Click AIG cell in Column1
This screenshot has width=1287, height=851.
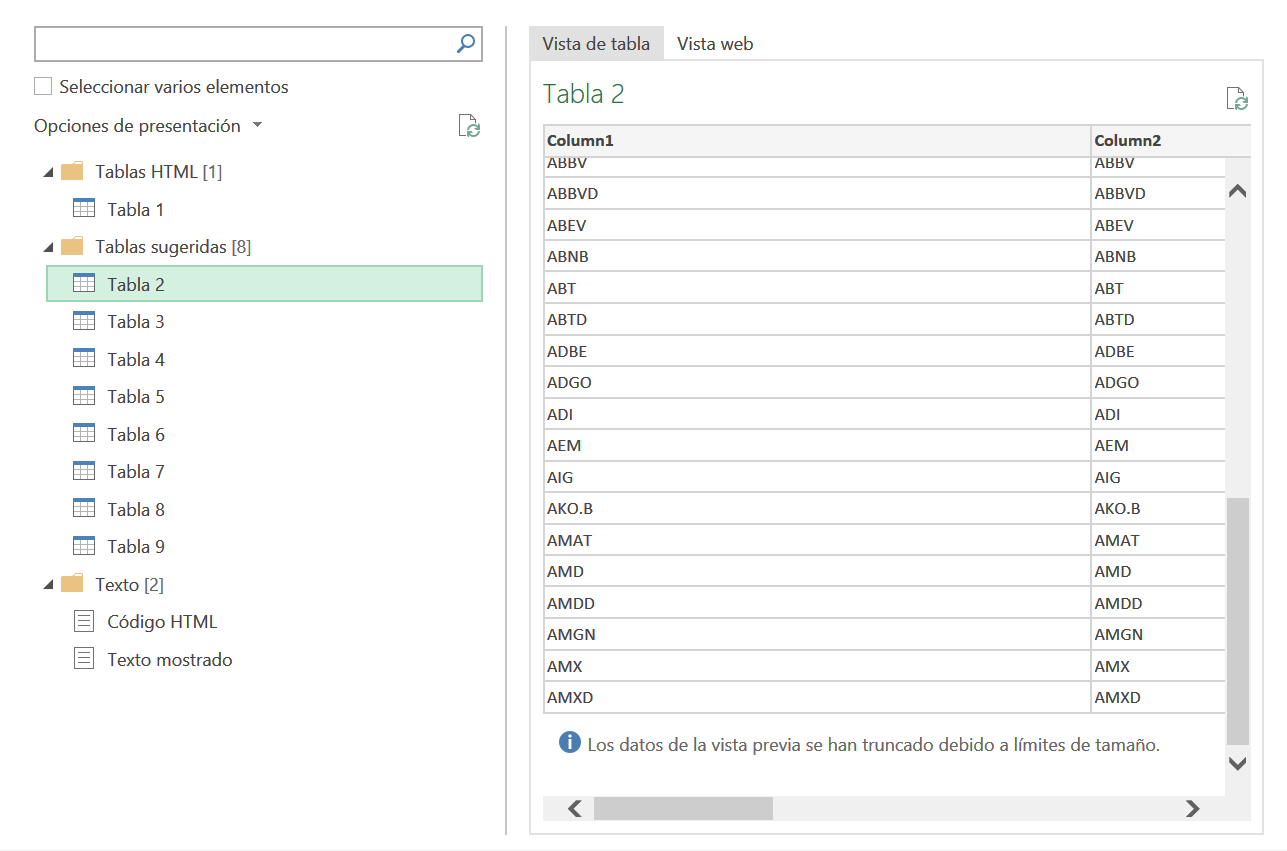click(817, 477)
